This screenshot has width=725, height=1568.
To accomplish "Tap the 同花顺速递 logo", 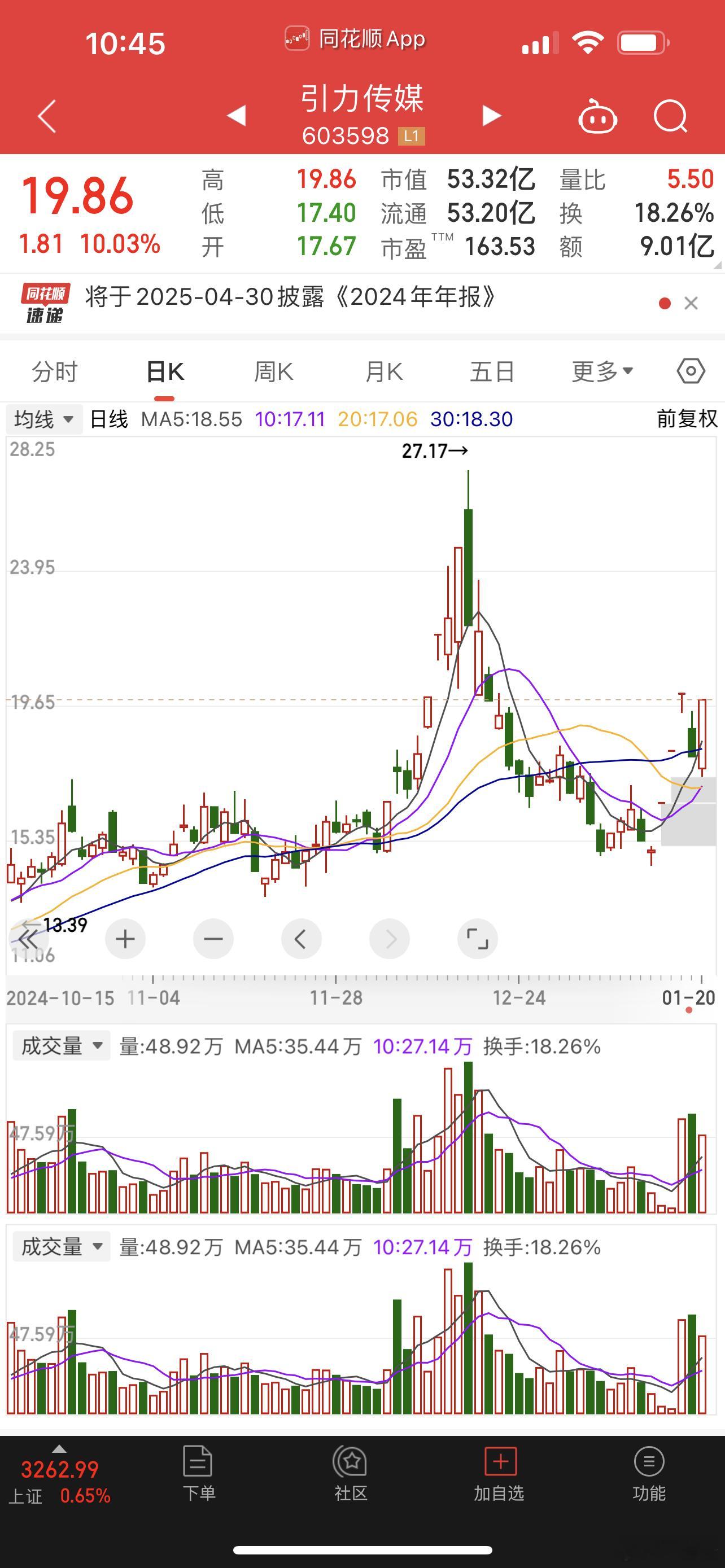I will pyautogui.click(x=46, y=303).
